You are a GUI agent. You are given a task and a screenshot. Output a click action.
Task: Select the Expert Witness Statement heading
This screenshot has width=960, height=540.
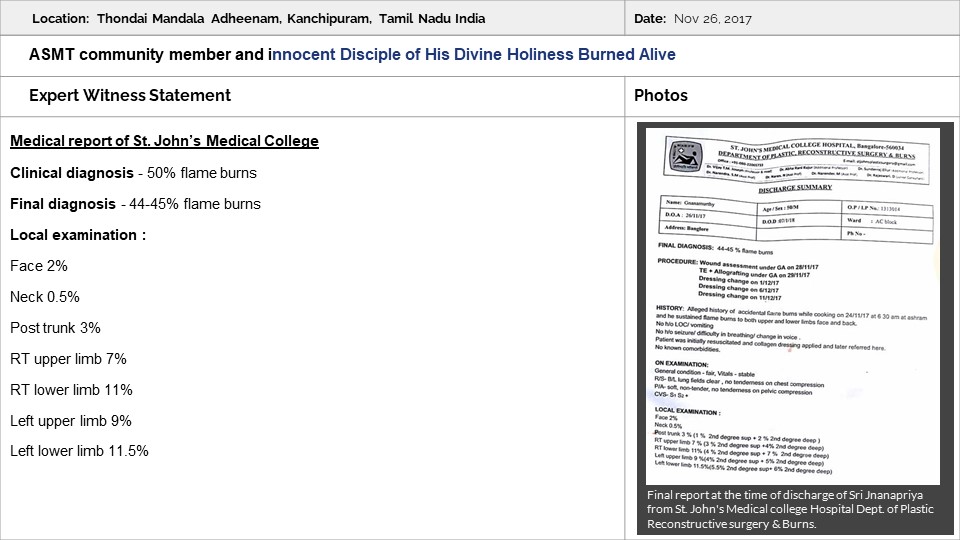[x=130, y=95]
